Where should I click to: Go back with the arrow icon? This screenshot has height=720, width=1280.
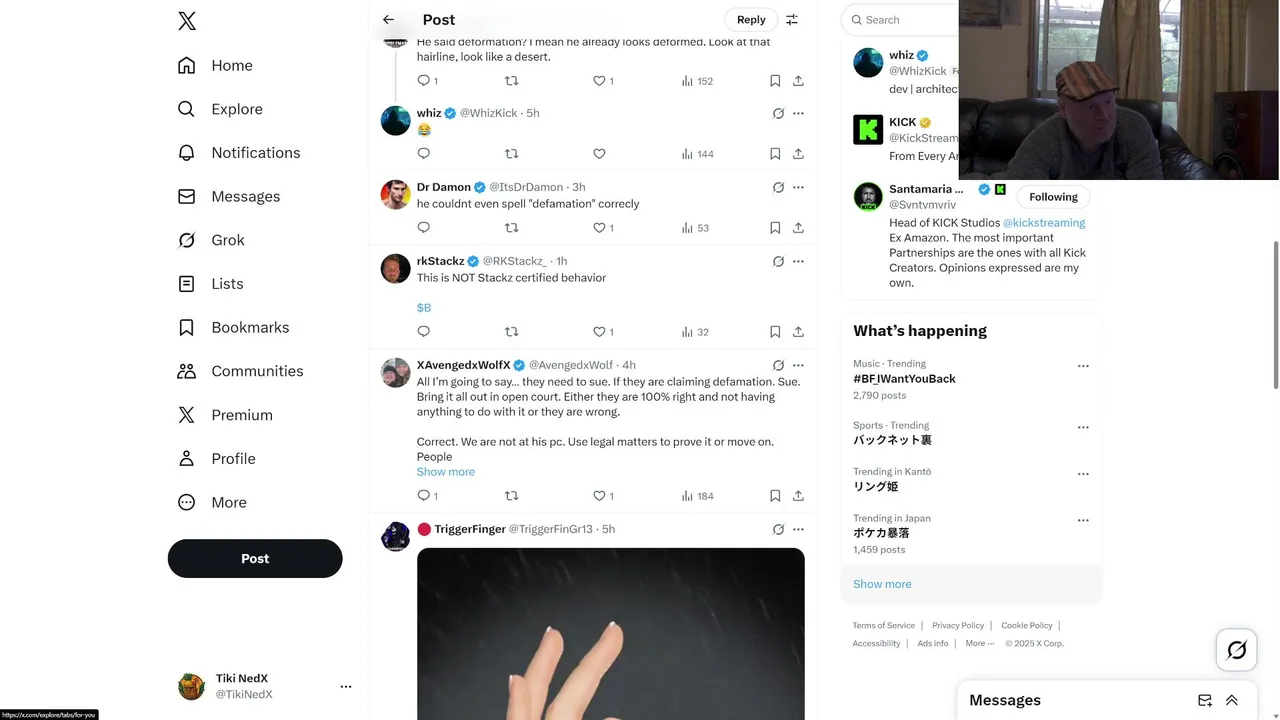coord(388,20)
